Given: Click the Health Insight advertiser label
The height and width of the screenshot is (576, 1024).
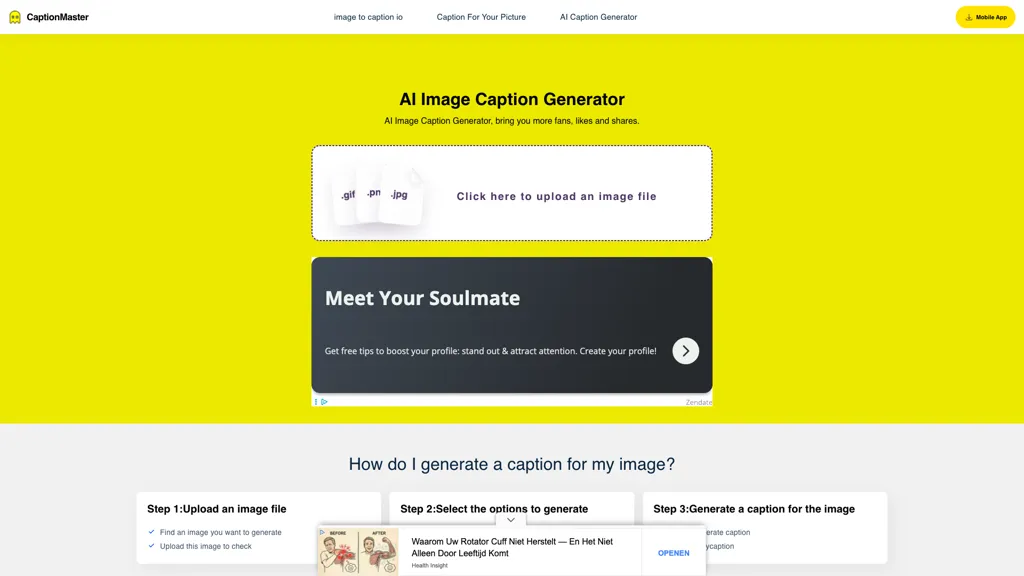Looking at the screenshot, I should [x=430, y=566].
